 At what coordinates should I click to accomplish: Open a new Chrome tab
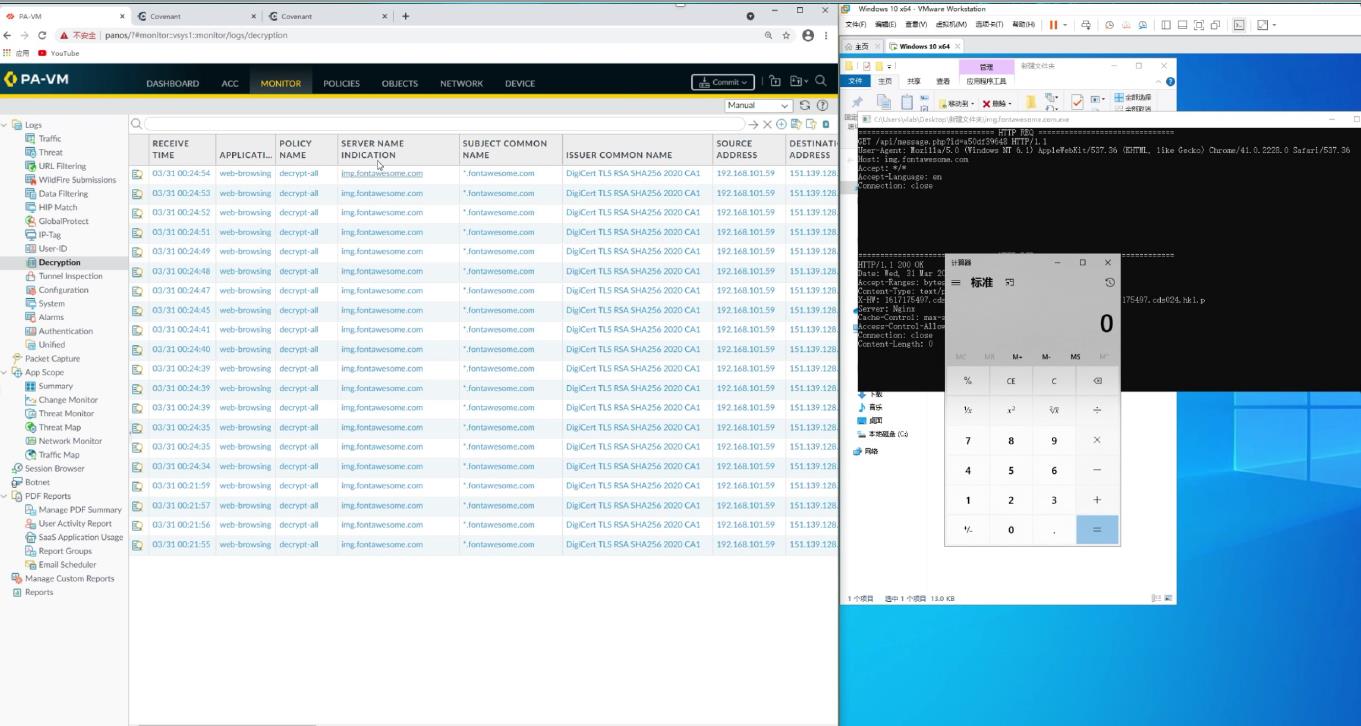tap(405, 16)
